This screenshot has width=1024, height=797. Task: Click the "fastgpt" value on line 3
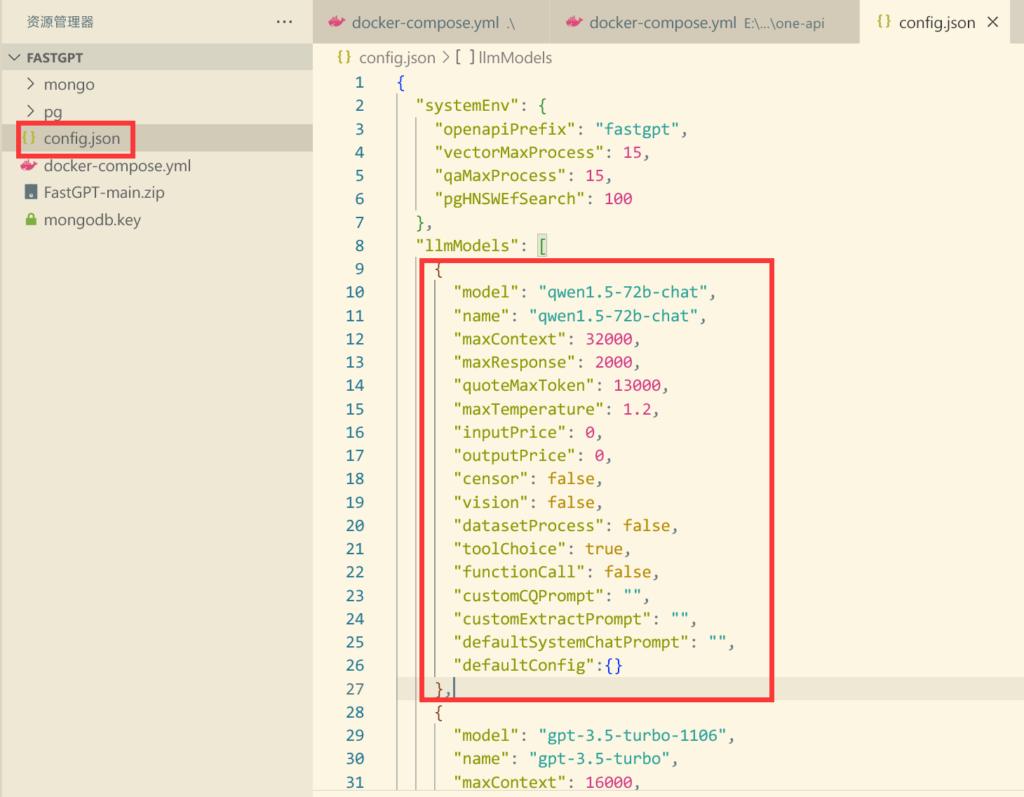pos(637,129)
